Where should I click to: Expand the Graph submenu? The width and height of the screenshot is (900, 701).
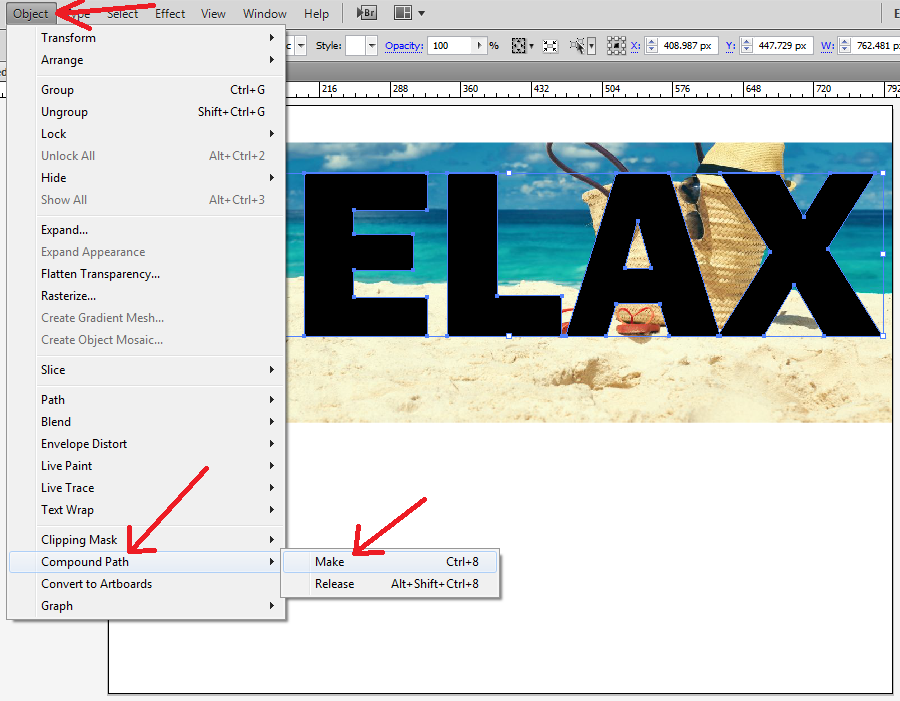(147, 606)
